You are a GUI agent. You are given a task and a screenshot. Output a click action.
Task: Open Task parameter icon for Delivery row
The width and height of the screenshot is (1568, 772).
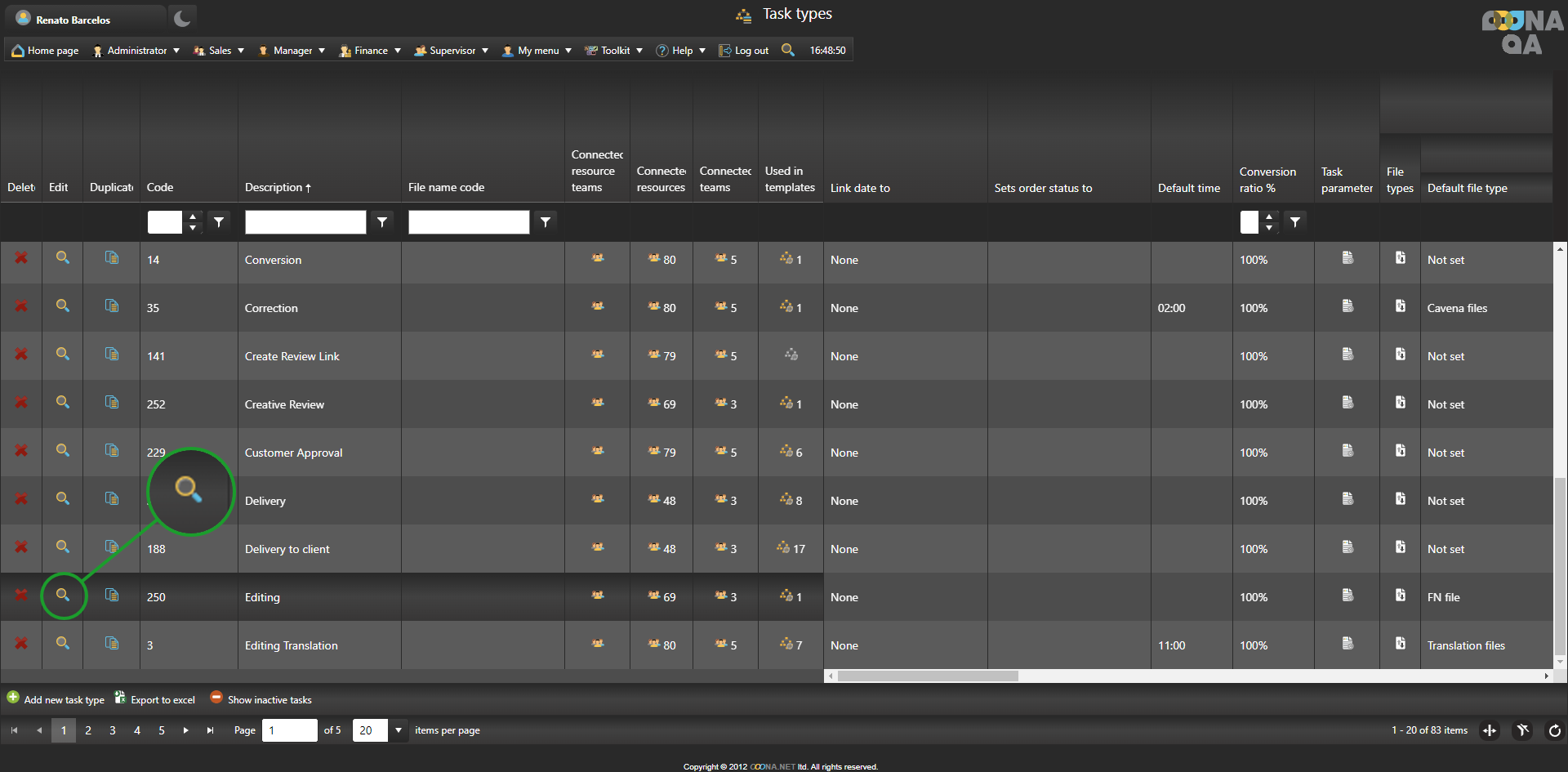(x=1347, y=499)
